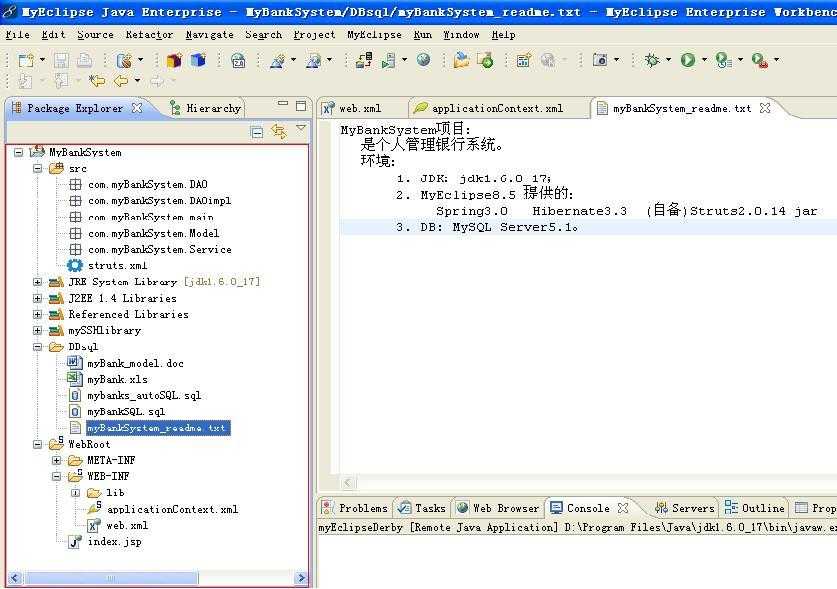Click Package Explorer scroll right arrow
Screen dimensions: 837x589
(302, 578)
